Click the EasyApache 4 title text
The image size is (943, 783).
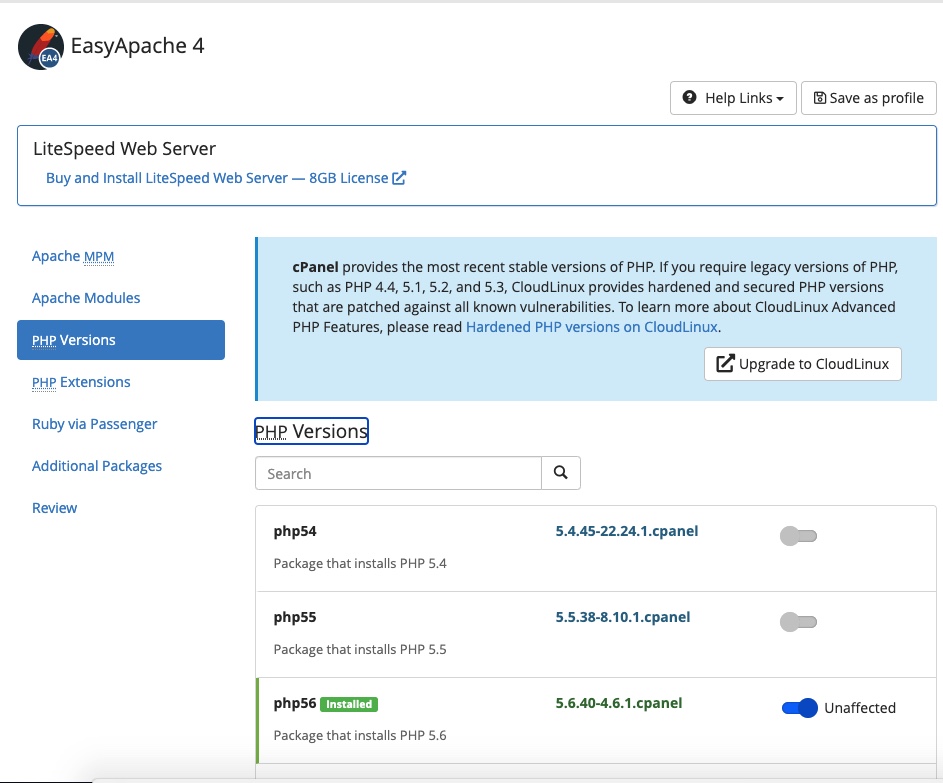coord(138,46)
